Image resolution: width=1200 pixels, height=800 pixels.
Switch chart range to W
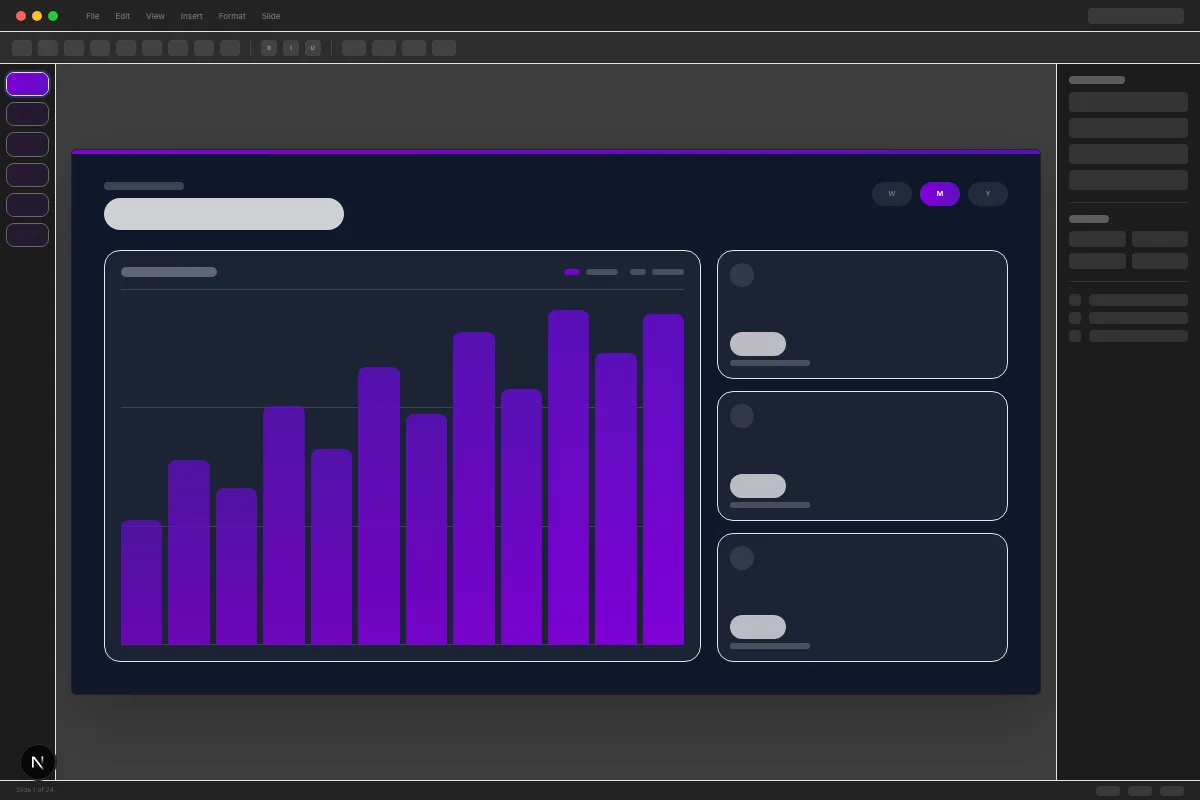click(892, 194)
